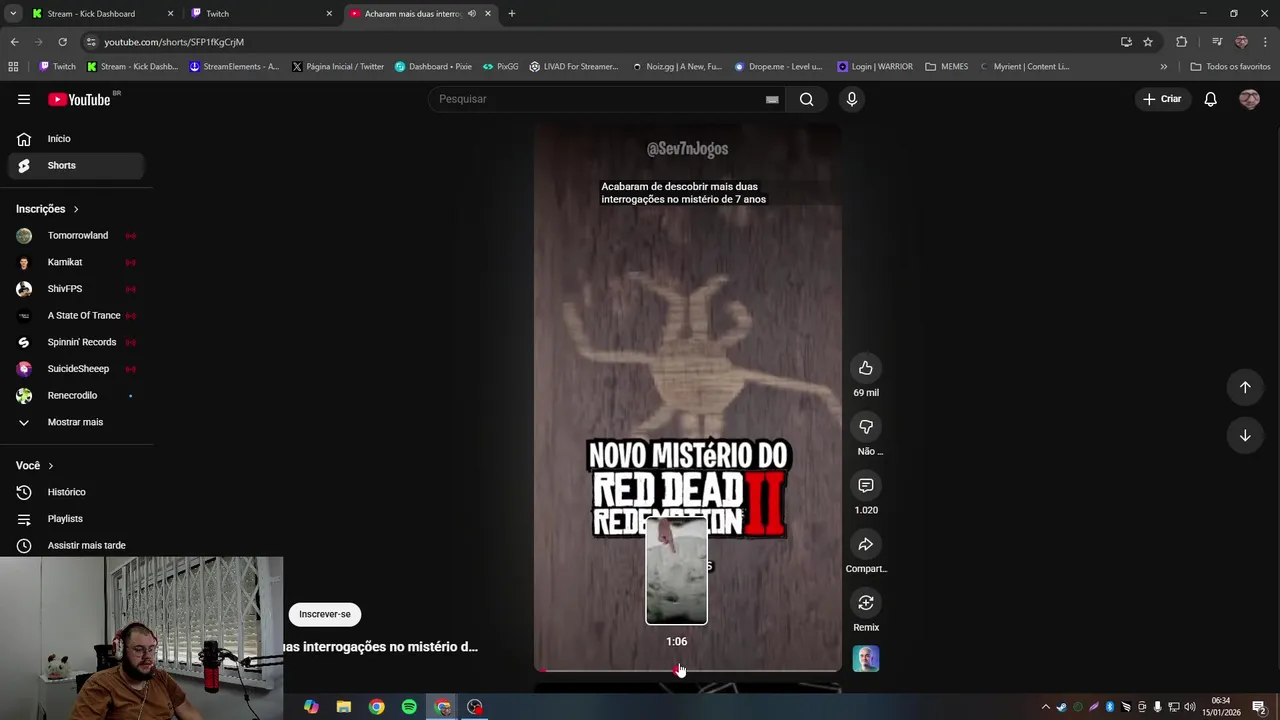Open media controls in Chrome toolbar
This screenshot has height=720, width=1280.
pyautogui.click(x=1217, y=42)
